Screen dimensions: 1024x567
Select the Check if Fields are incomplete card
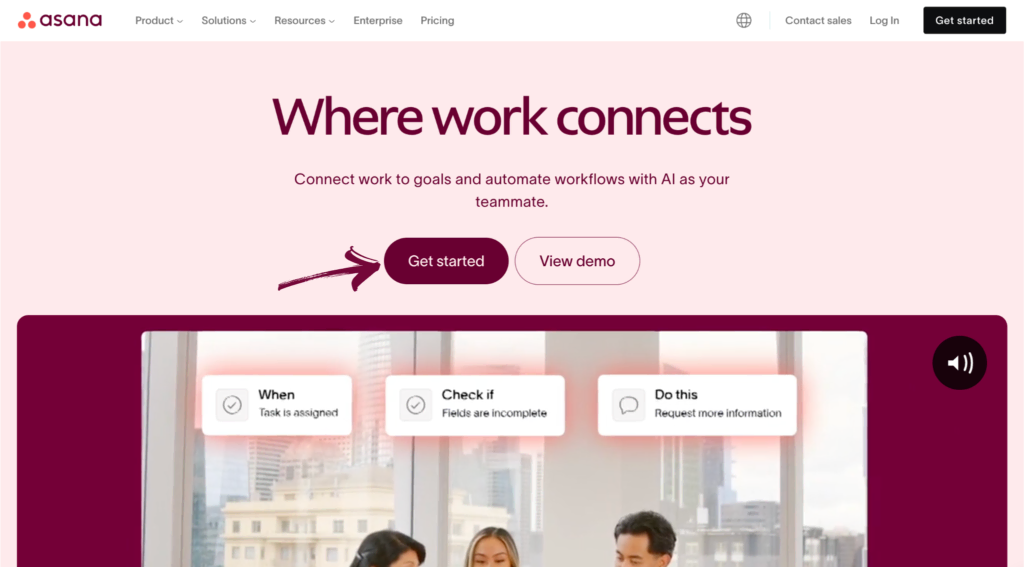(x=475, y=405)
